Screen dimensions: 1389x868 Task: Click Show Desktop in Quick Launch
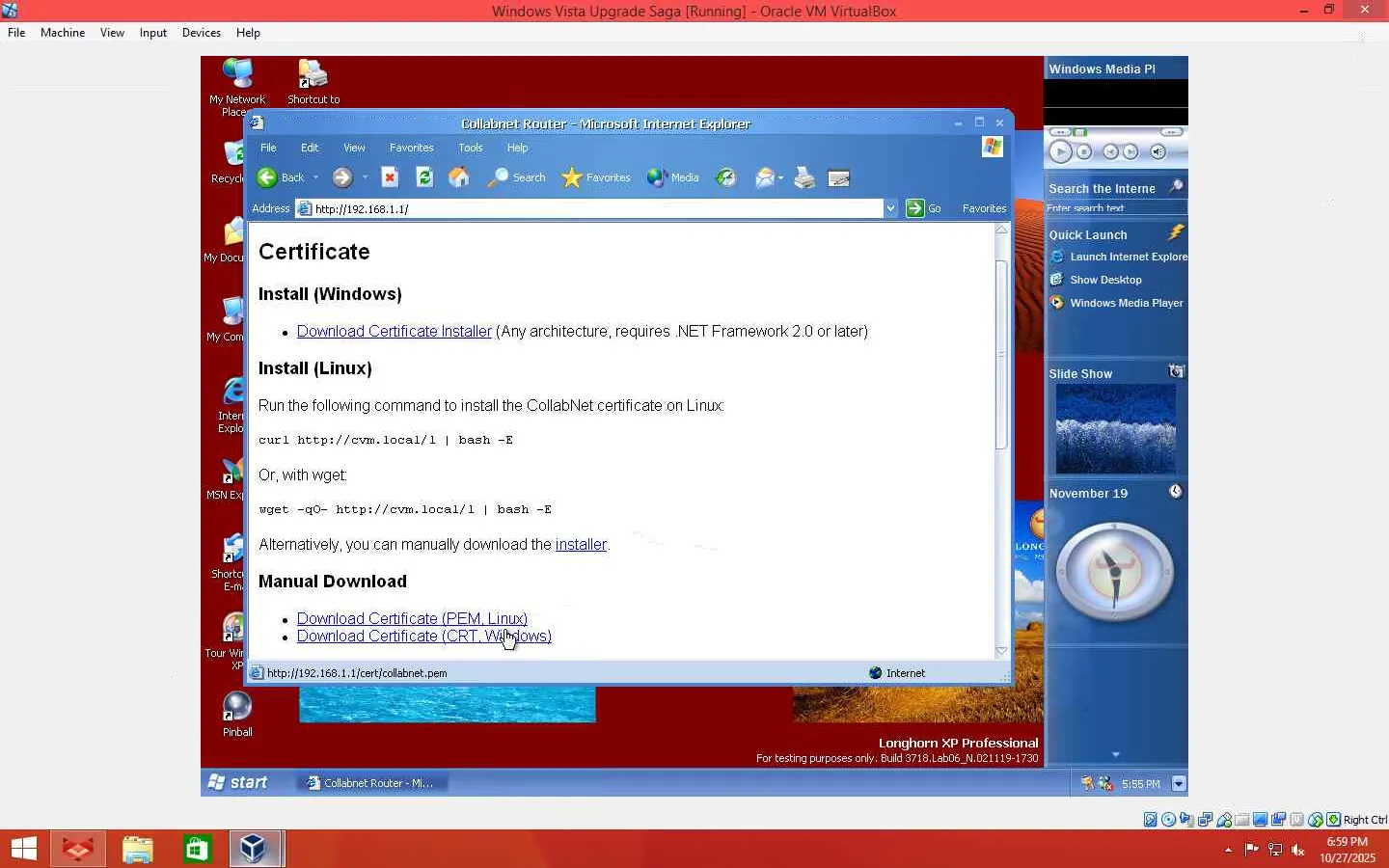pos(1096,280)
